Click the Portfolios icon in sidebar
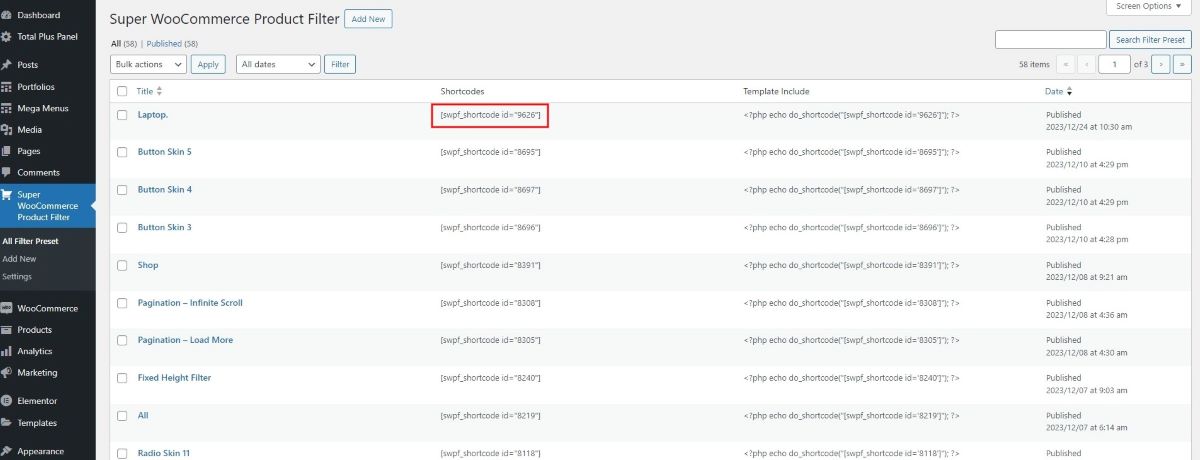The height and width of the screenshot is (460, 1200). (7, 87)
